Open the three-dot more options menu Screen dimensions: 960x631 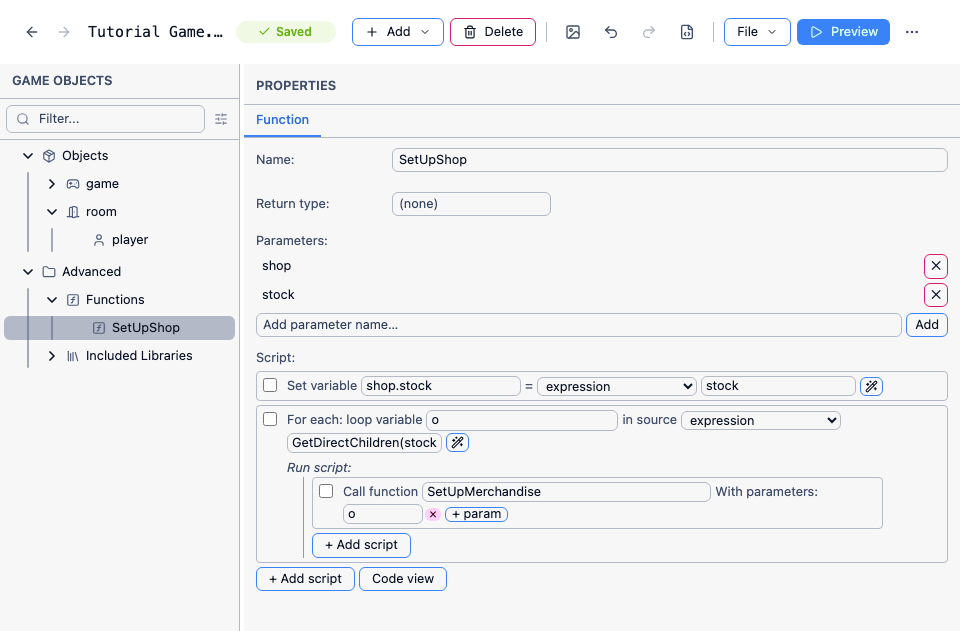[912, 32]
